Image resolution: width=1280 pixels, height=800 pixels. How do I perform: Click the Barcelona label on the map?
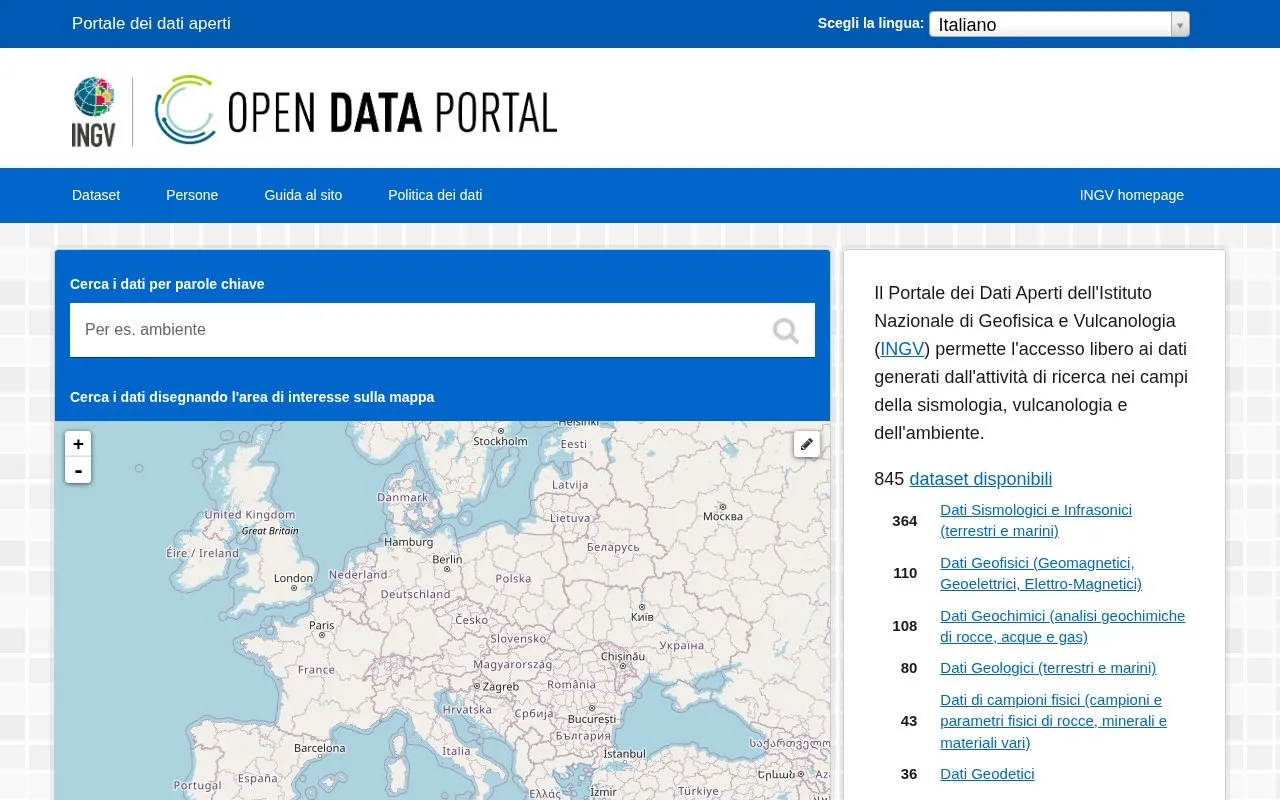(x=319, y=748)
